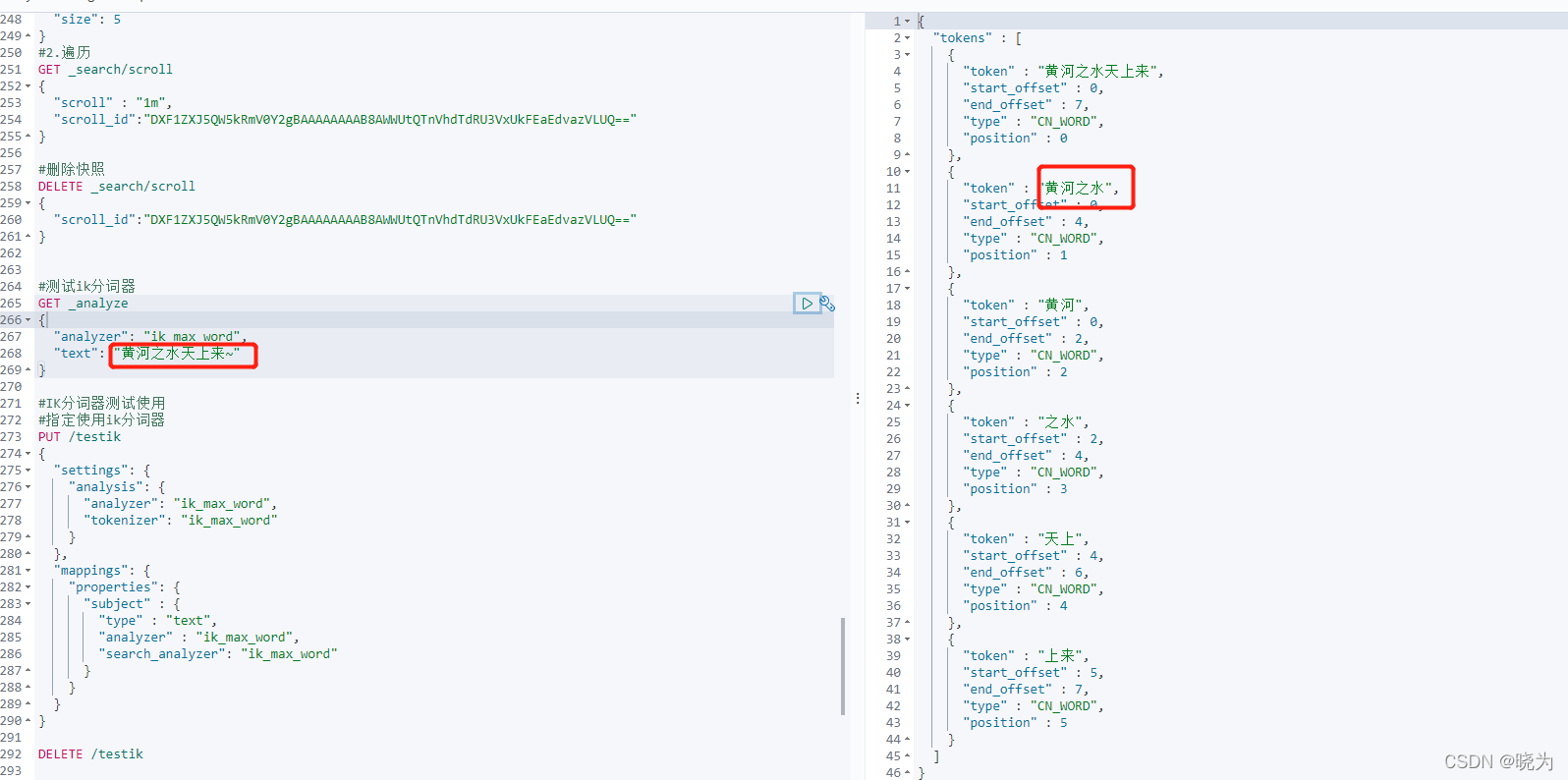This screenshot has width=1568, height=780.
Task: Click the fold-end marker at line 290
Action: (x=28, y=721)
